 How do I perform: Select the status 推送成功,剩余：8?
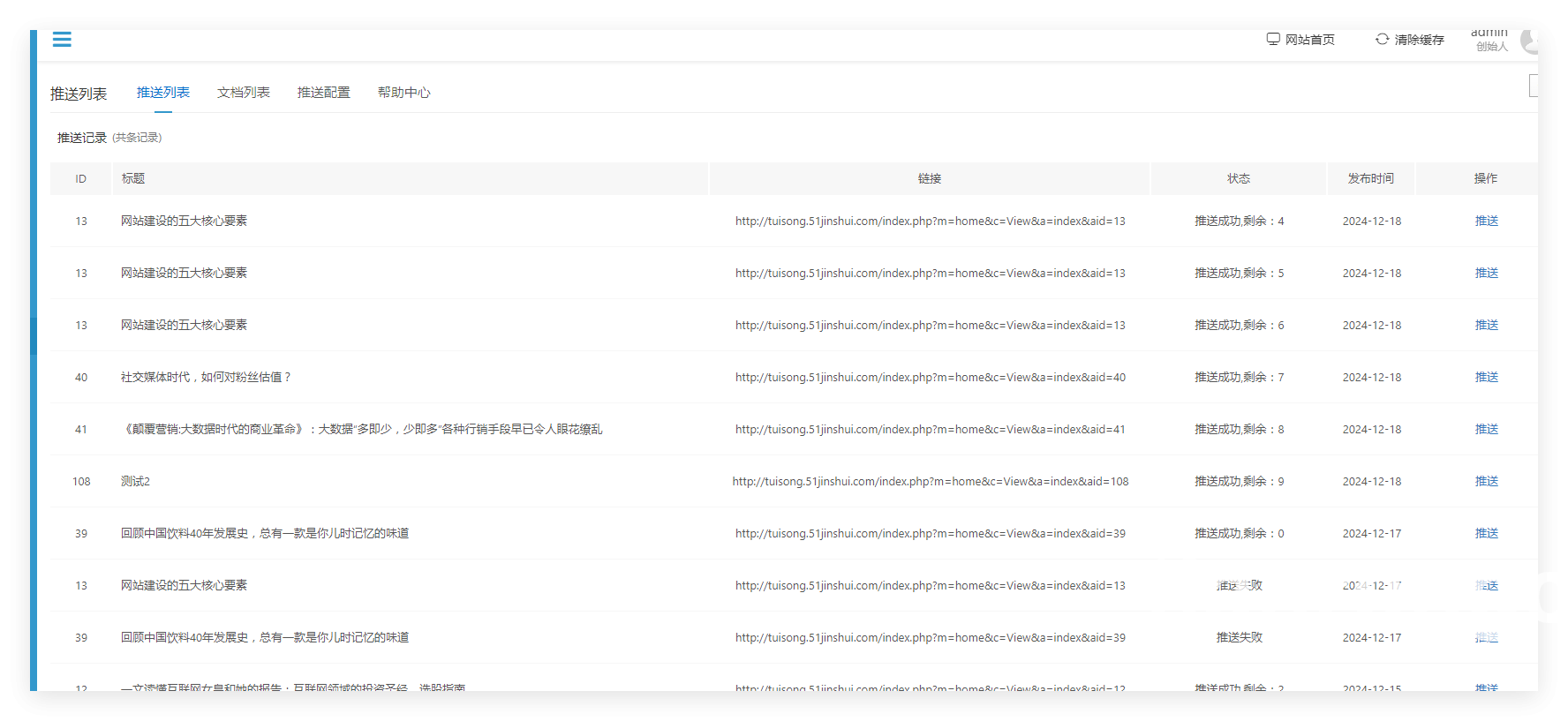1240,429
